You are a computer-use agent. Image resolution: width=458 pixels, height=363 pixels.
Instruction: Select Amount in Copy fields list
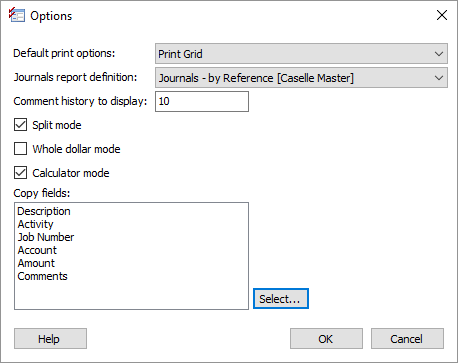tap(36, 263)
